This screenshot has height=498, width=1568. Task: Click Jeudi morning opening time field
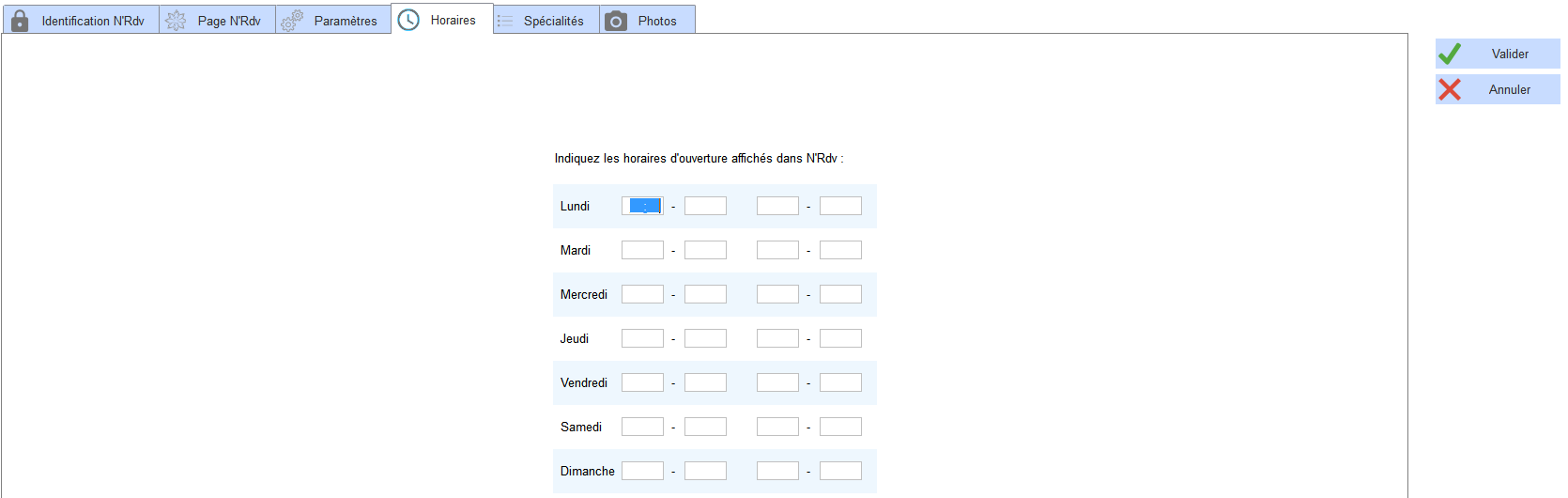click(x=642, y=338)
